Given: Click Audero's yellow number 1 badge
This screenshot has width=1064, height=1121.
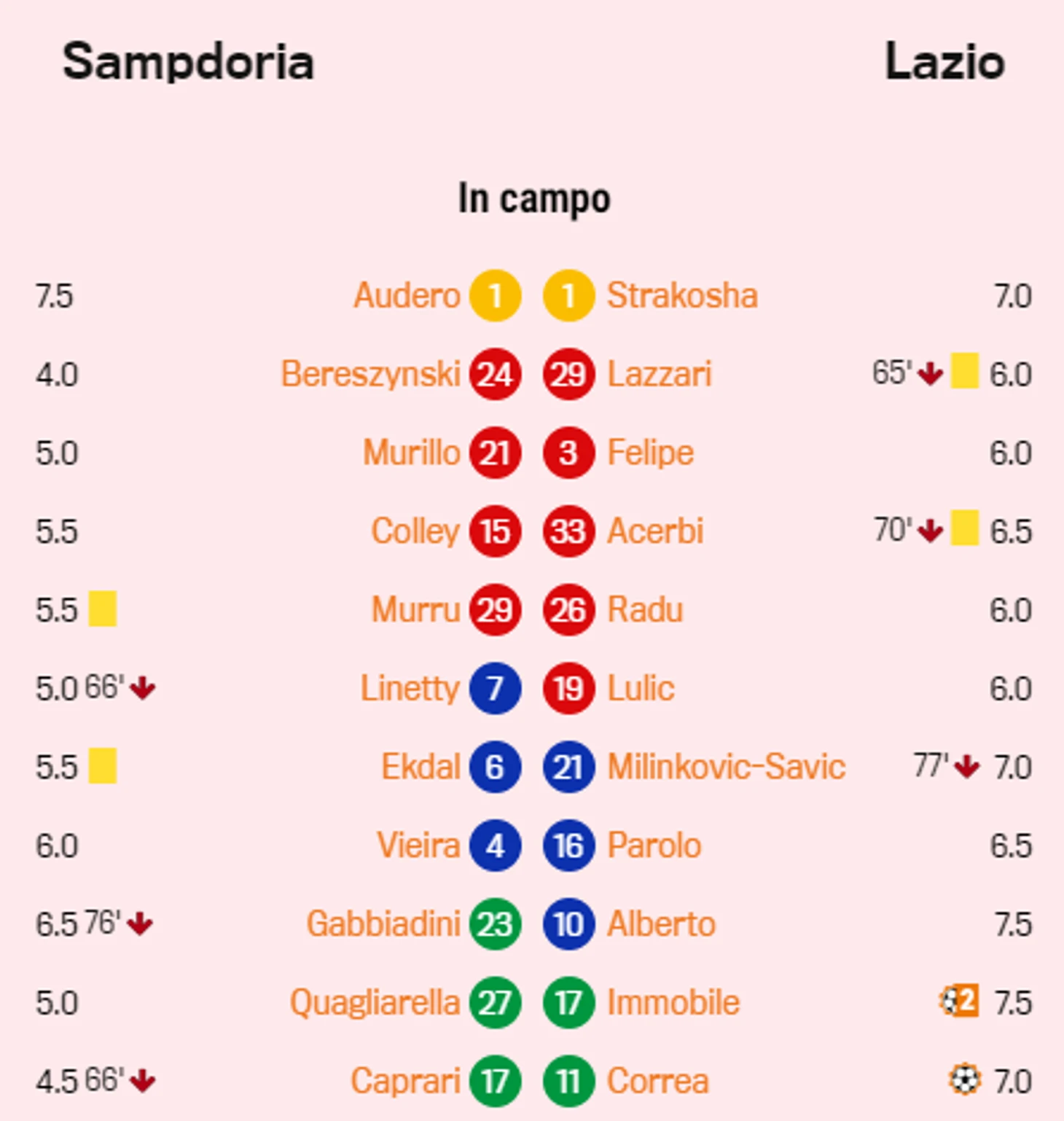Looking at the screenshot, I should tap(495, 296).
